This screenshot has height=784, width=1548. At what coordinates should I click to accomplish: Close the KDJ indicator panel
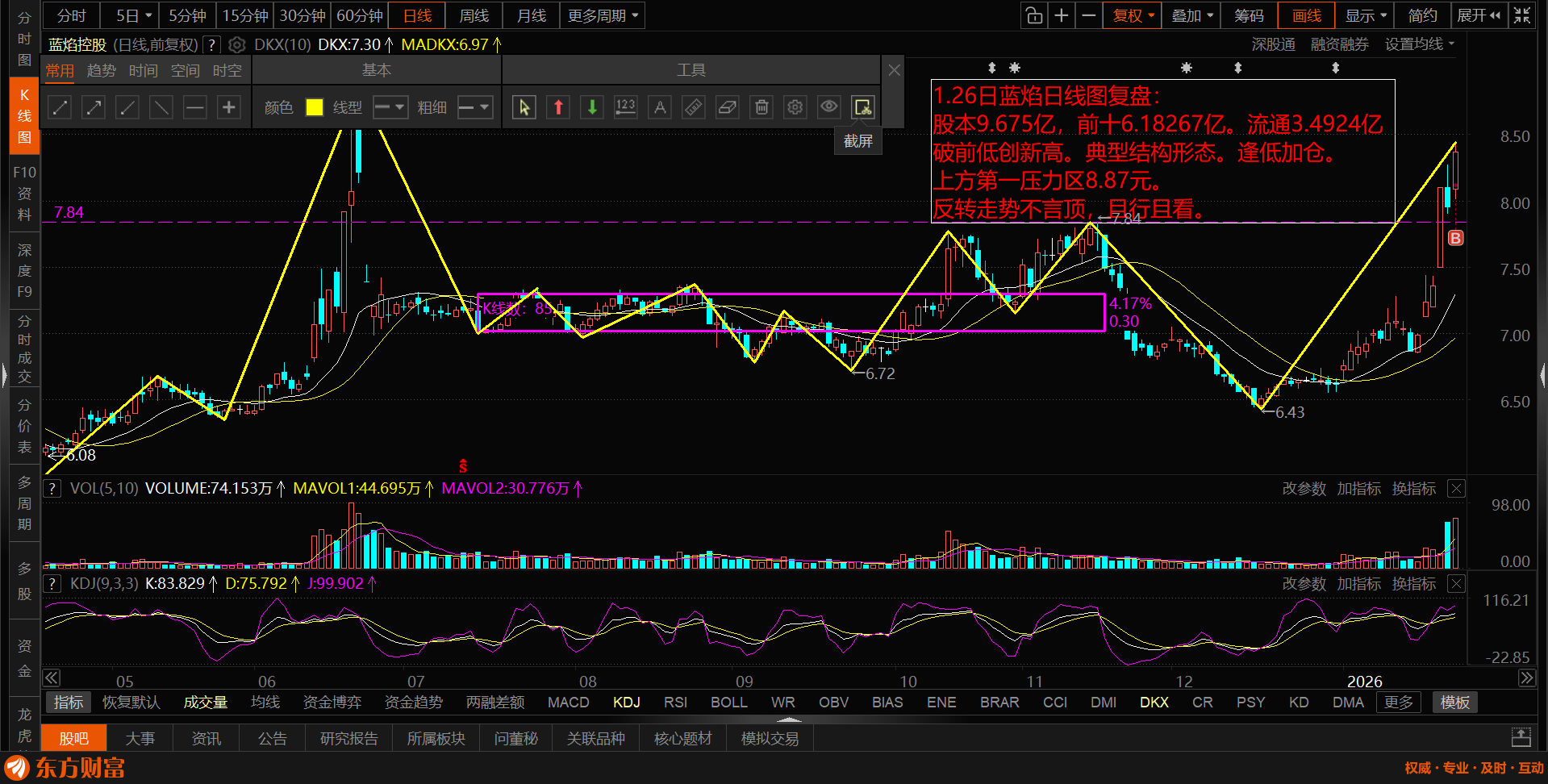click(x=1457, y=584)
